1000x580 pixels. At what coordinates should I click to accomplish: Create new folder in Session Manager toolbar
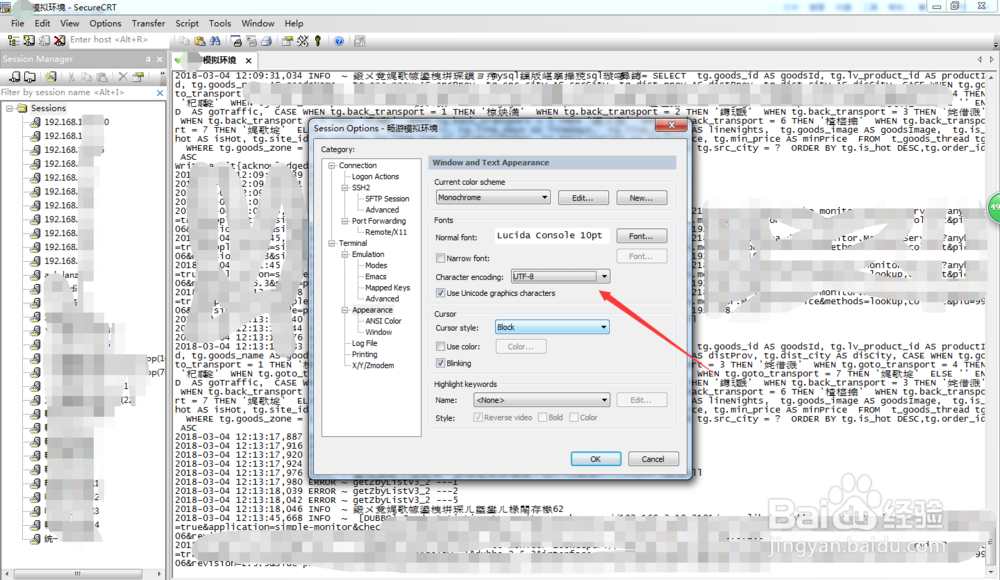click(x=29, y=77)
